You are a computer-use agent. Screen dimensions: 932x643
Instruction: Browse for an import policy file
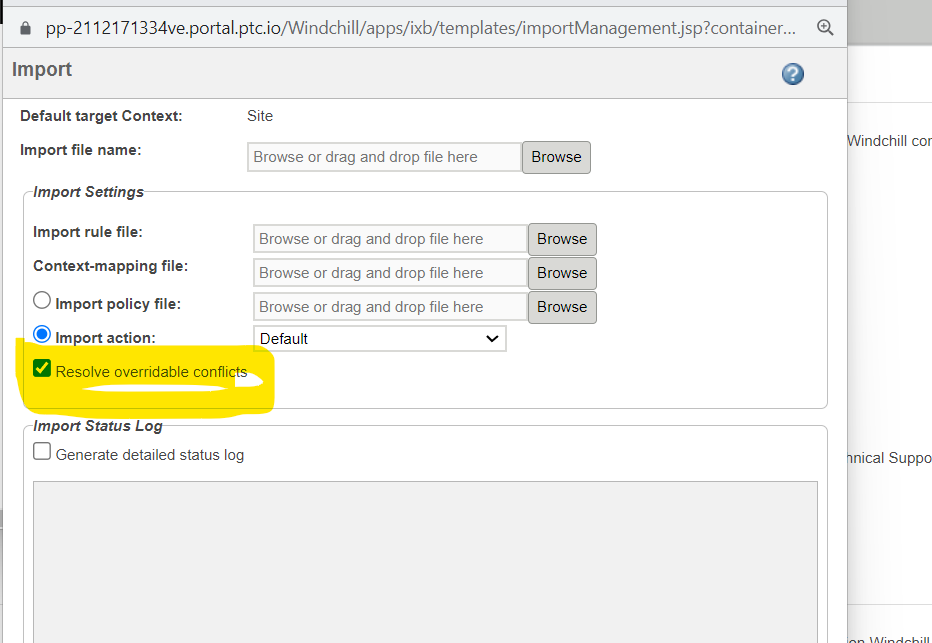[562, 307]
